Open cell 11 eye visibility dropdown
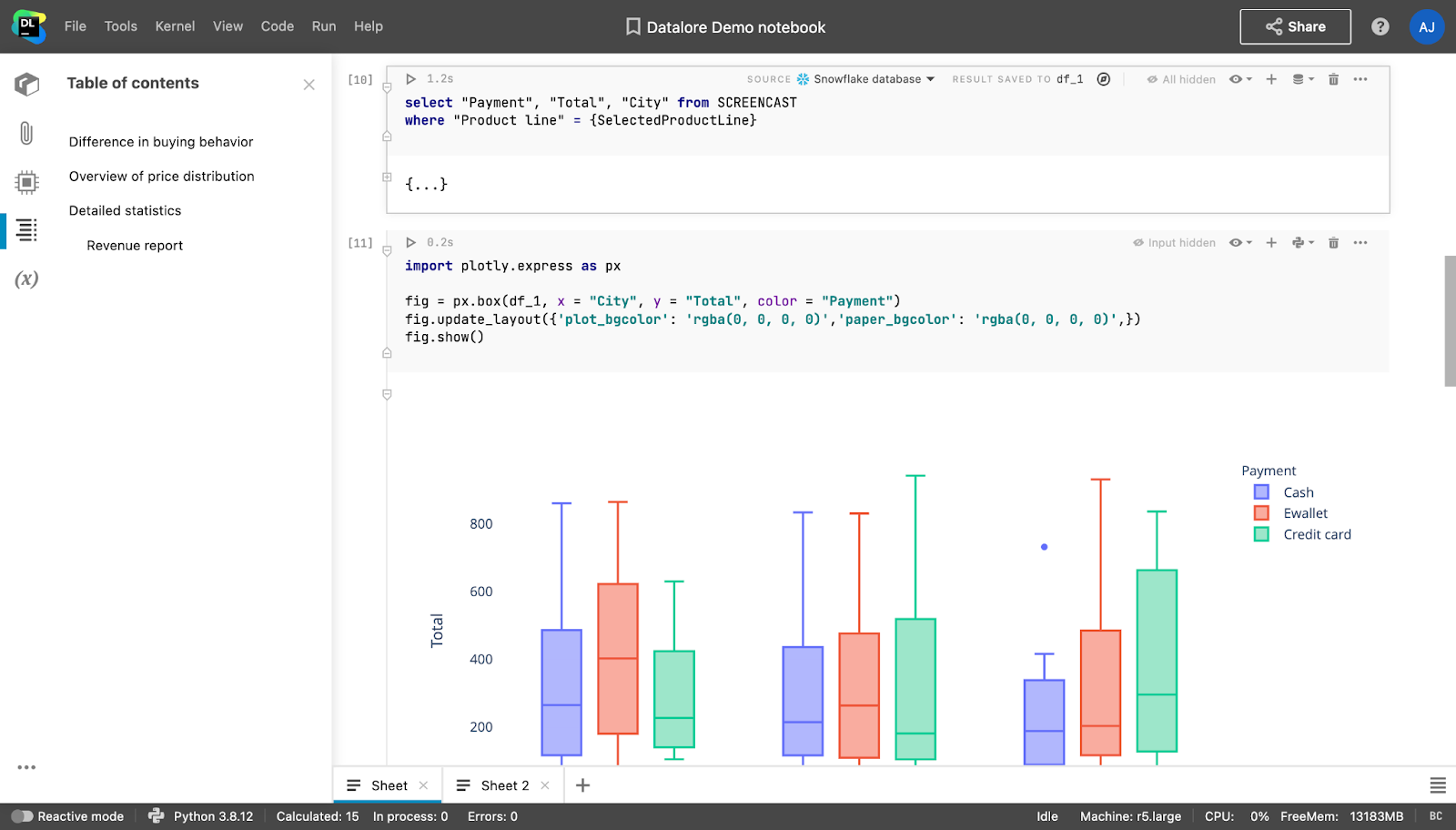The image size is (1456, 830). click(1240, 243)
